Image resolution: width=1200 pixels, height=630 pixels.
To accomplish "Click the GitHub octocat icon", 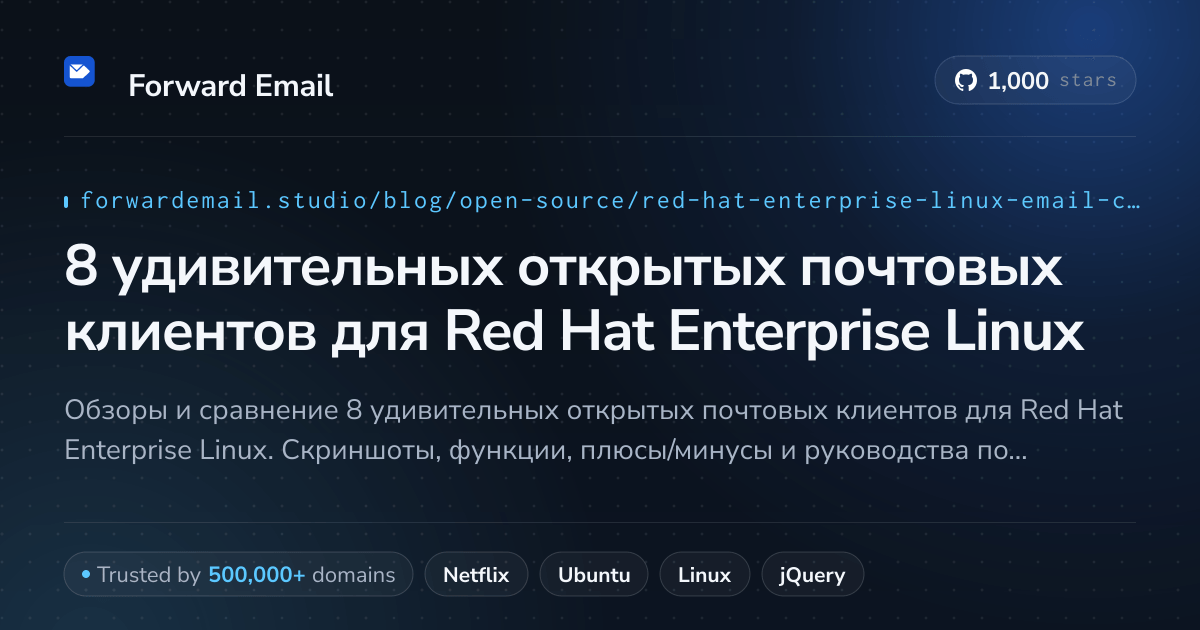I will click(x=966, y=81).
